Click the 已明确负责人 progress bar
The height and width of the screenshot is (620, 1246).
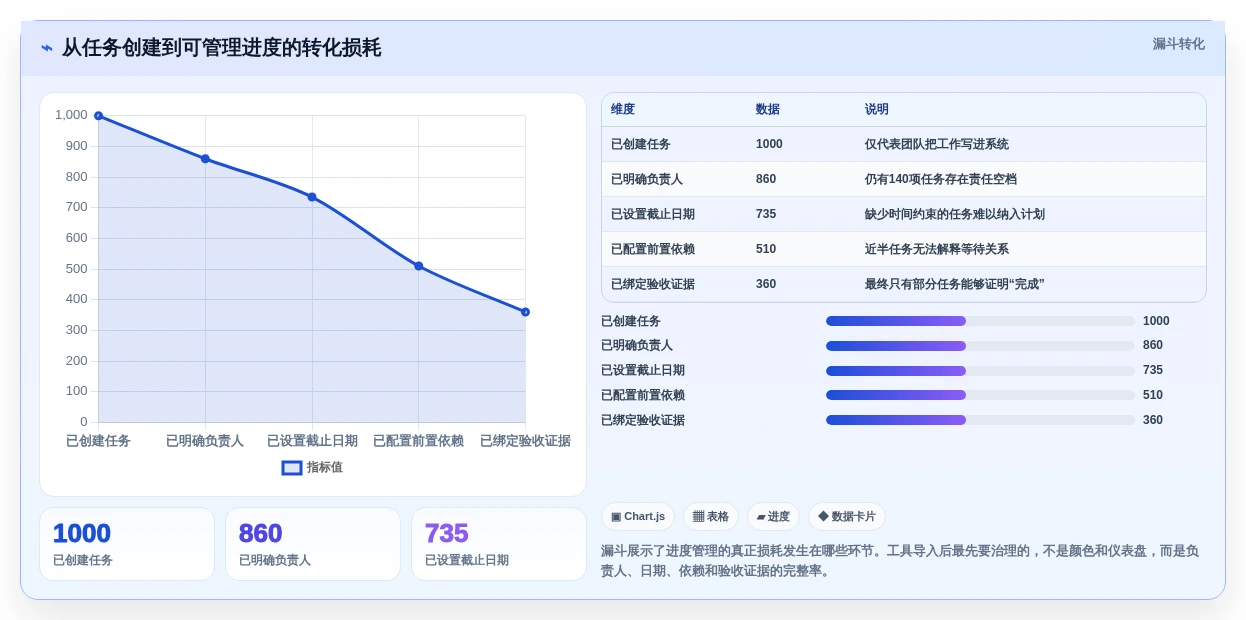[980, 346]
